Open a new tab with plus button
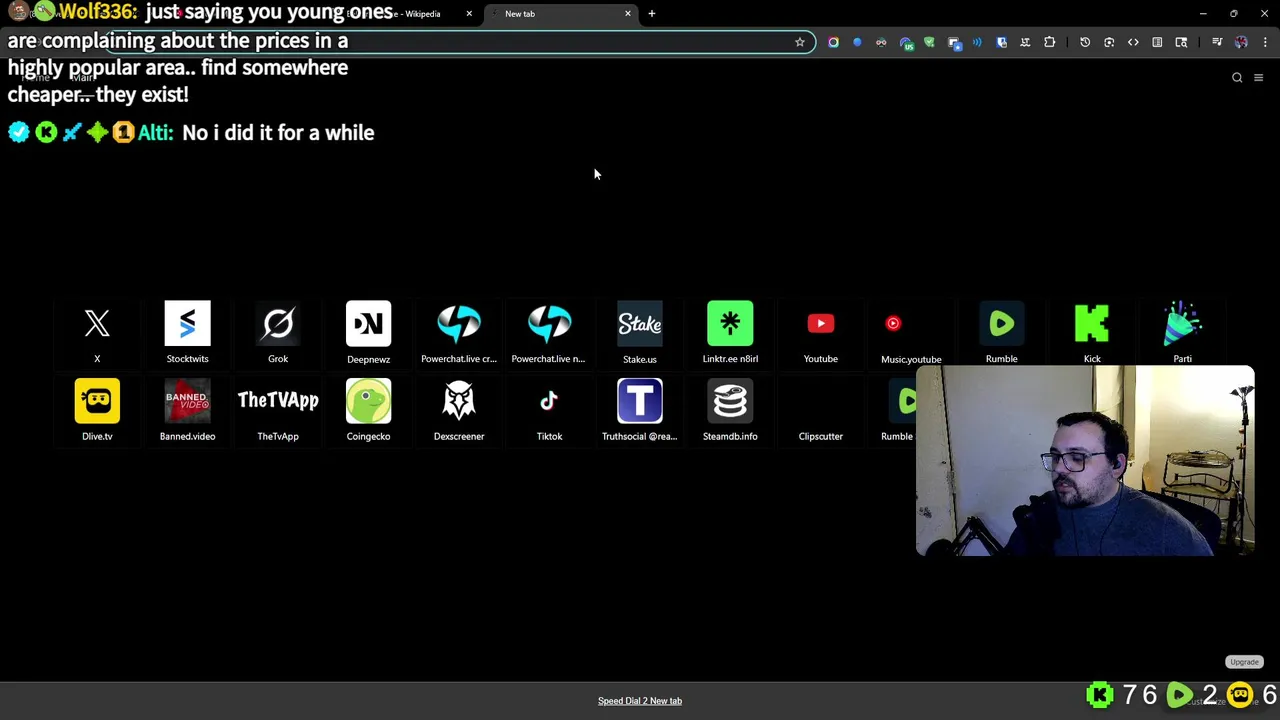Image resolution: width=1280 pixels, height=720 pixels. click(652, 14)
